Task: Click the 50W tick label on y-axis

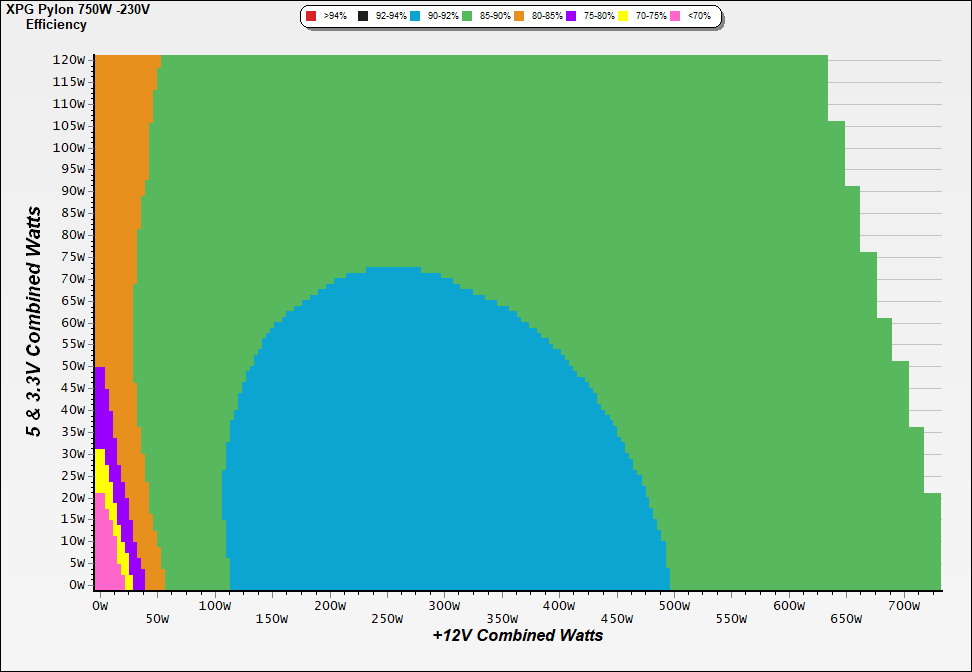Action: (72, 366)
